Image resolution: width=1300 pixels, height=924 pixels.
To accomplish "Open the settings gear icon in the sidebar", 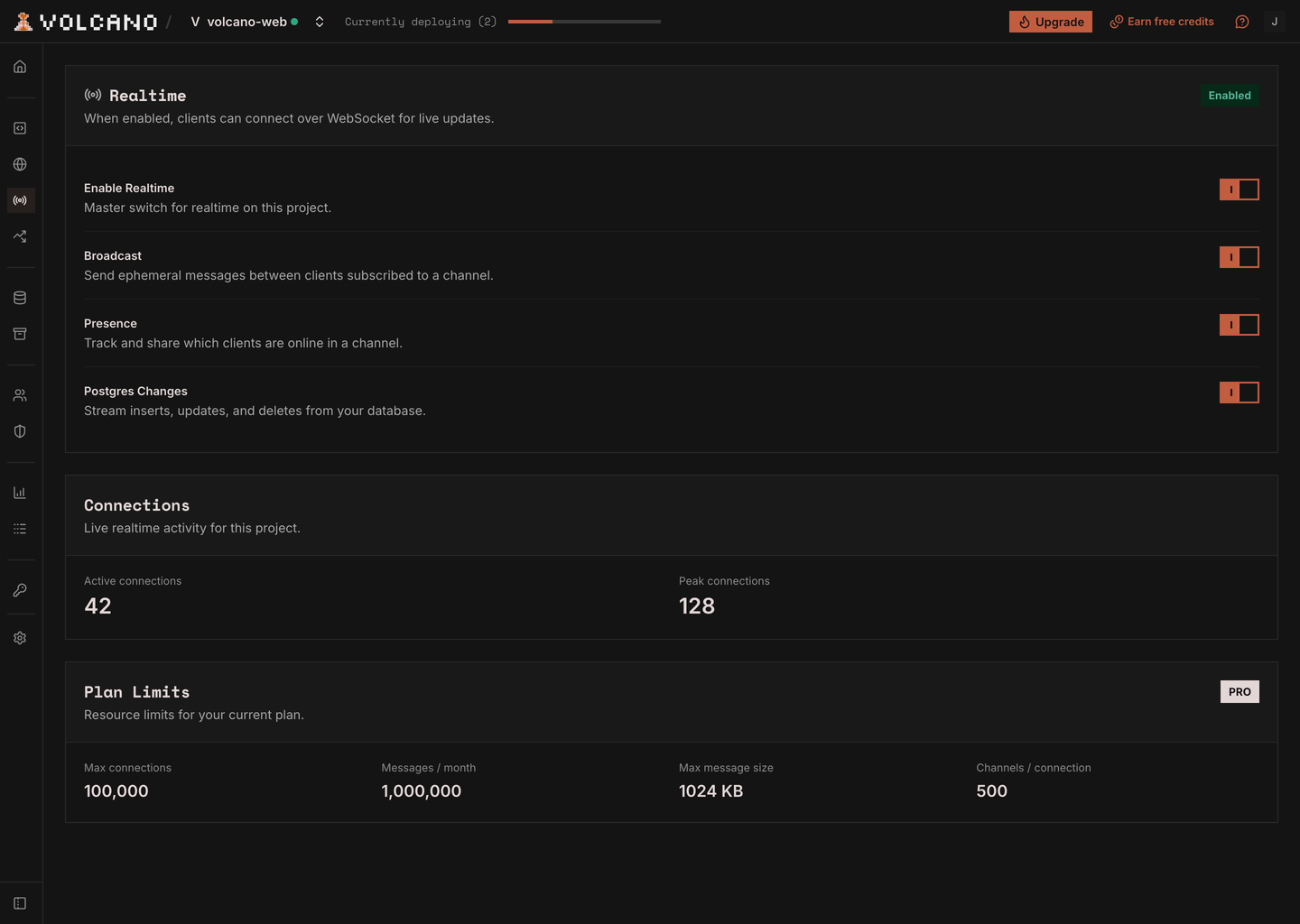I will click(20, 638).
